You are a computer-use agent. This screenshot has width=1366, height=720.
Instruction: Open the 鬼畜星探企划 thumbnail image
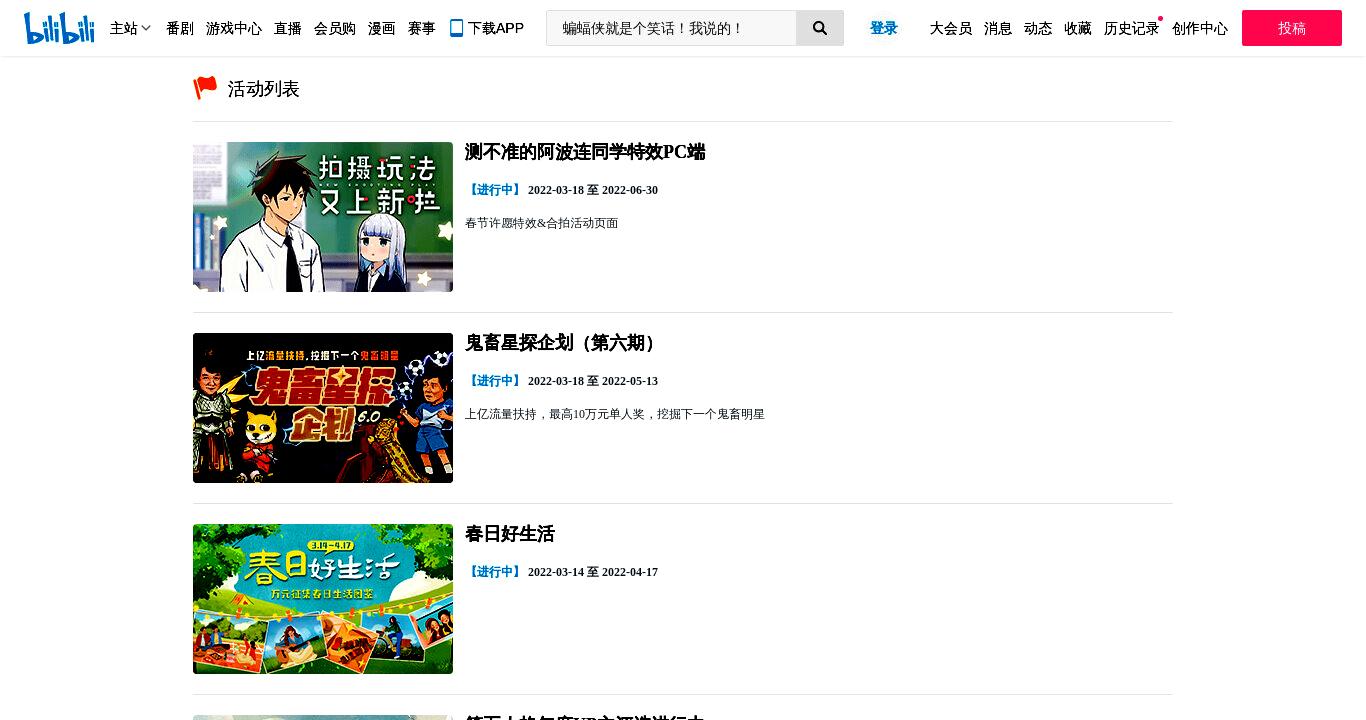[323, 408]
